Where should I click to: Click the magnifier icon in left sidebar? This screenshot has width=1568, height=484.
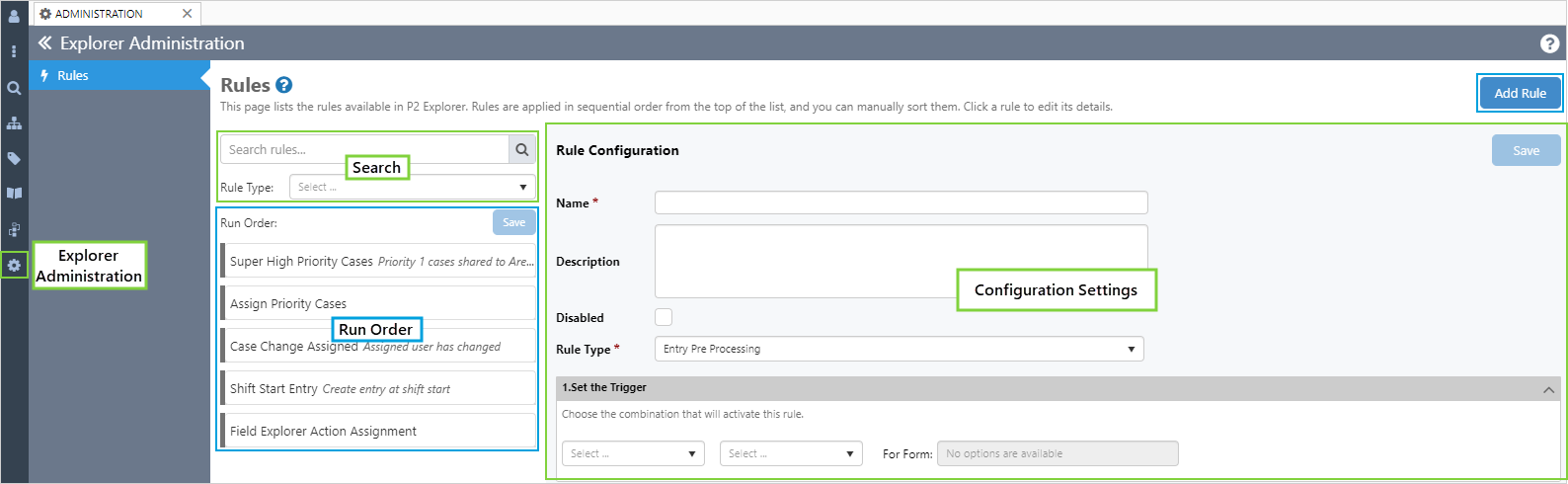pos(14,88)
